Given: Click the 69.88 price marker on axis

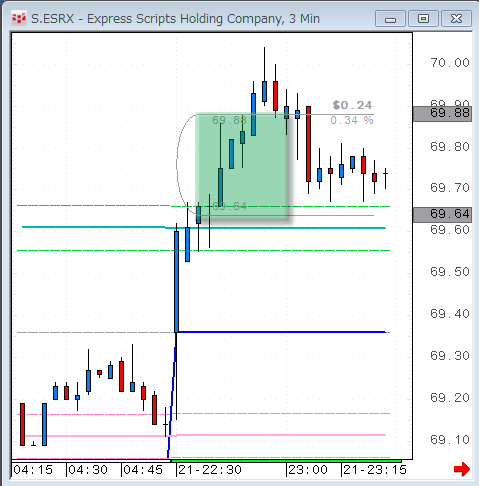Looking at the screenshot, I should (442, 114).
